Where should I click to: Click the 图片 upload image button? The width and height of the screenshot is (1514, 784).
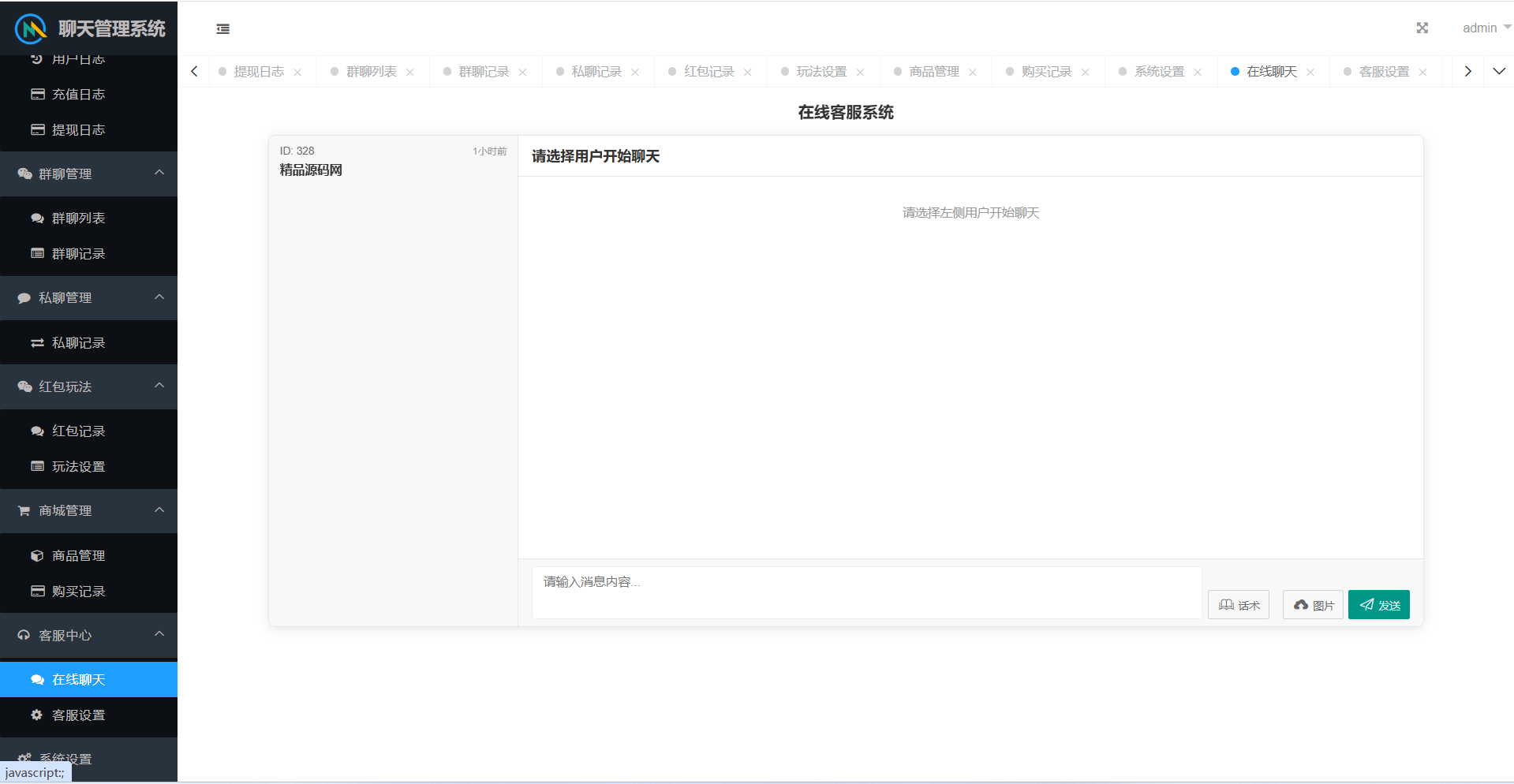[1313, 605]
